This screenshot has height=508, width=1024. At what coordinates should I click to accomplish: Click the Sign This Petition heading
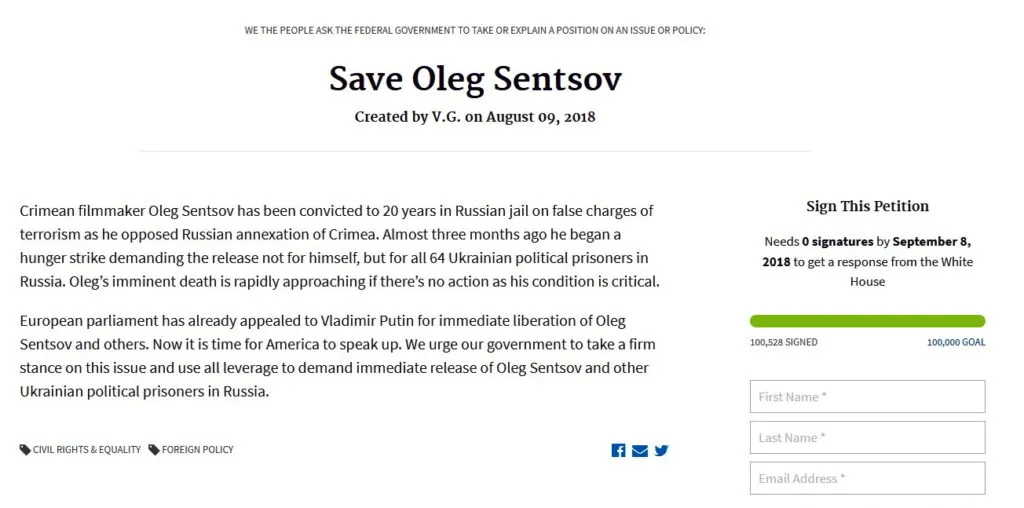coord(867,206)
